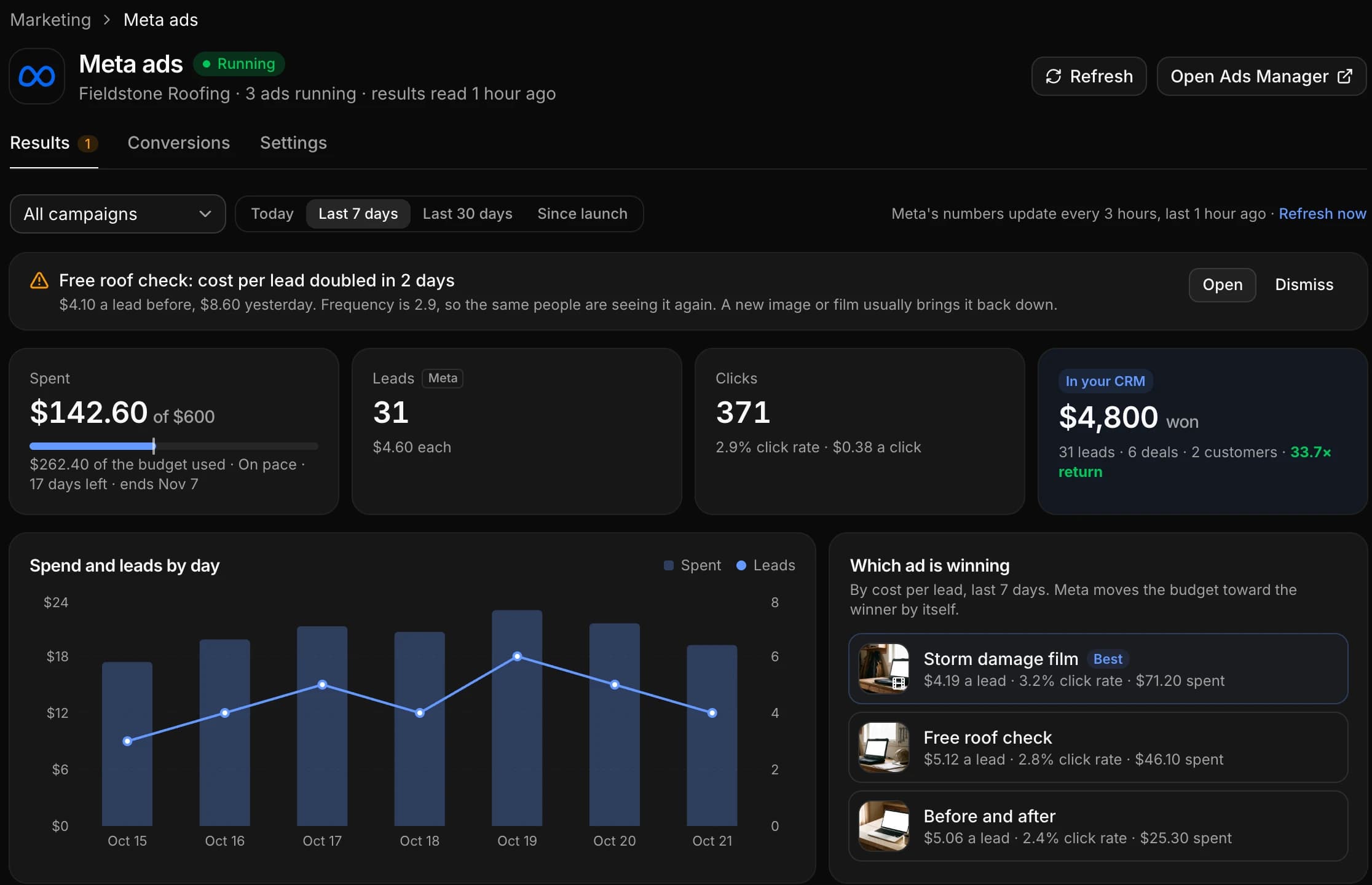1372x885 pixels.
Task: Click the Before and after ad title
Action: click(x=990, y=816)
